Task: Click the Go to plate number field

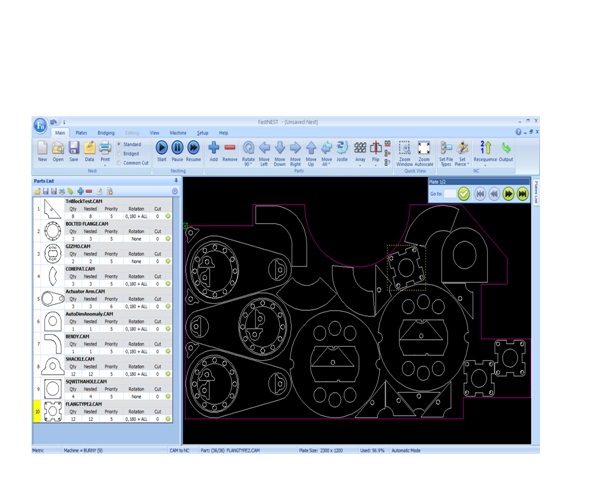Action: click(x=449, y=194)
